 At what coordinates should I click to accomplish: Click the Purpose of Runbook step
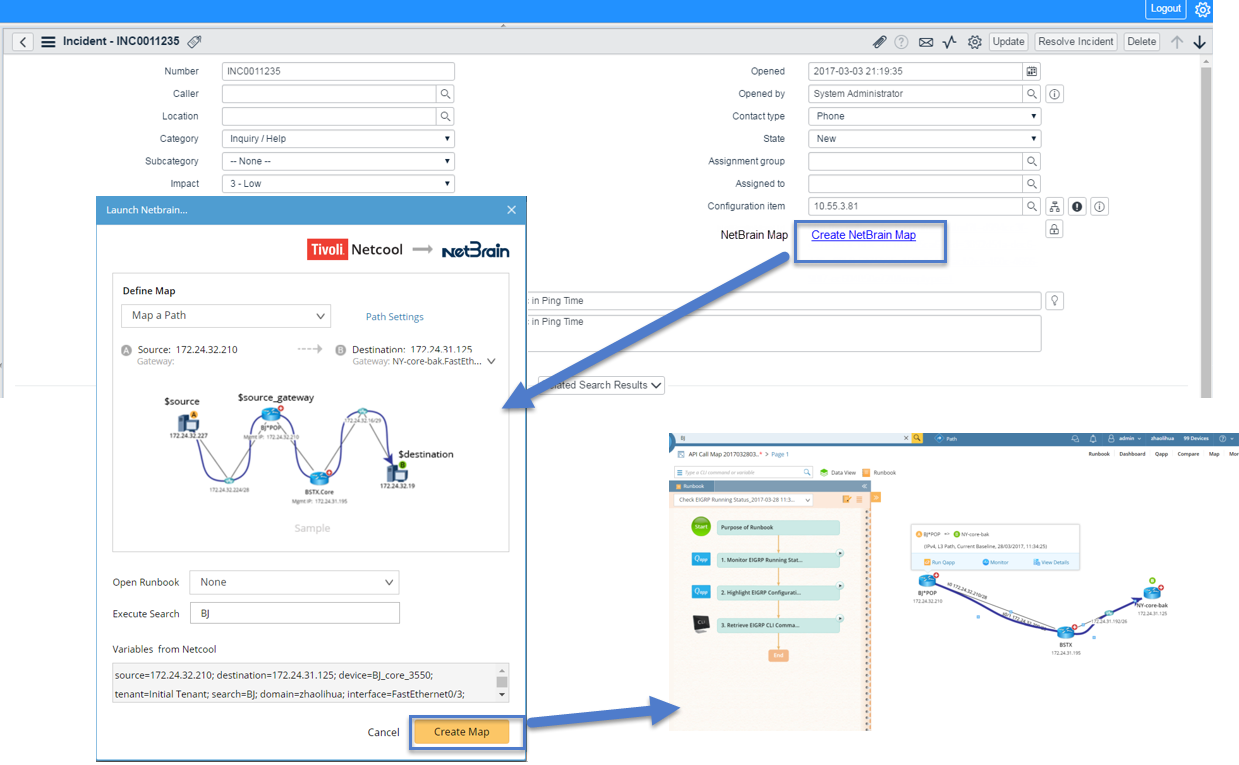(x=777, y=527)
